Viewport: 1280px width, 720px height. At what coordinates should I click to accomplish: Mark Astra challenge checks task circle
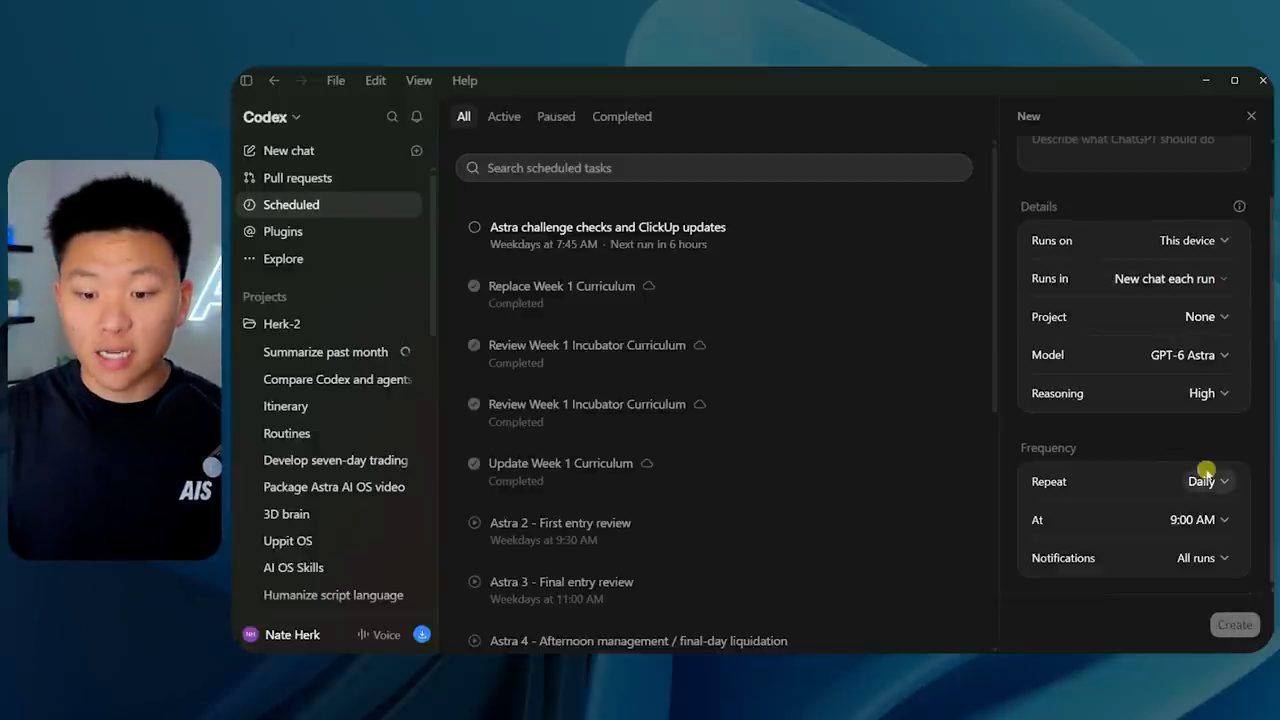(475, 227)
